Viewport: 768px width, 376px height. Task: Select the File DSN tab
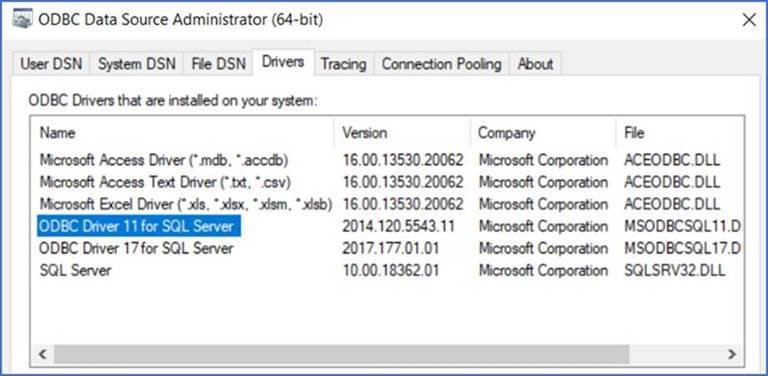(x=218, y=64)
